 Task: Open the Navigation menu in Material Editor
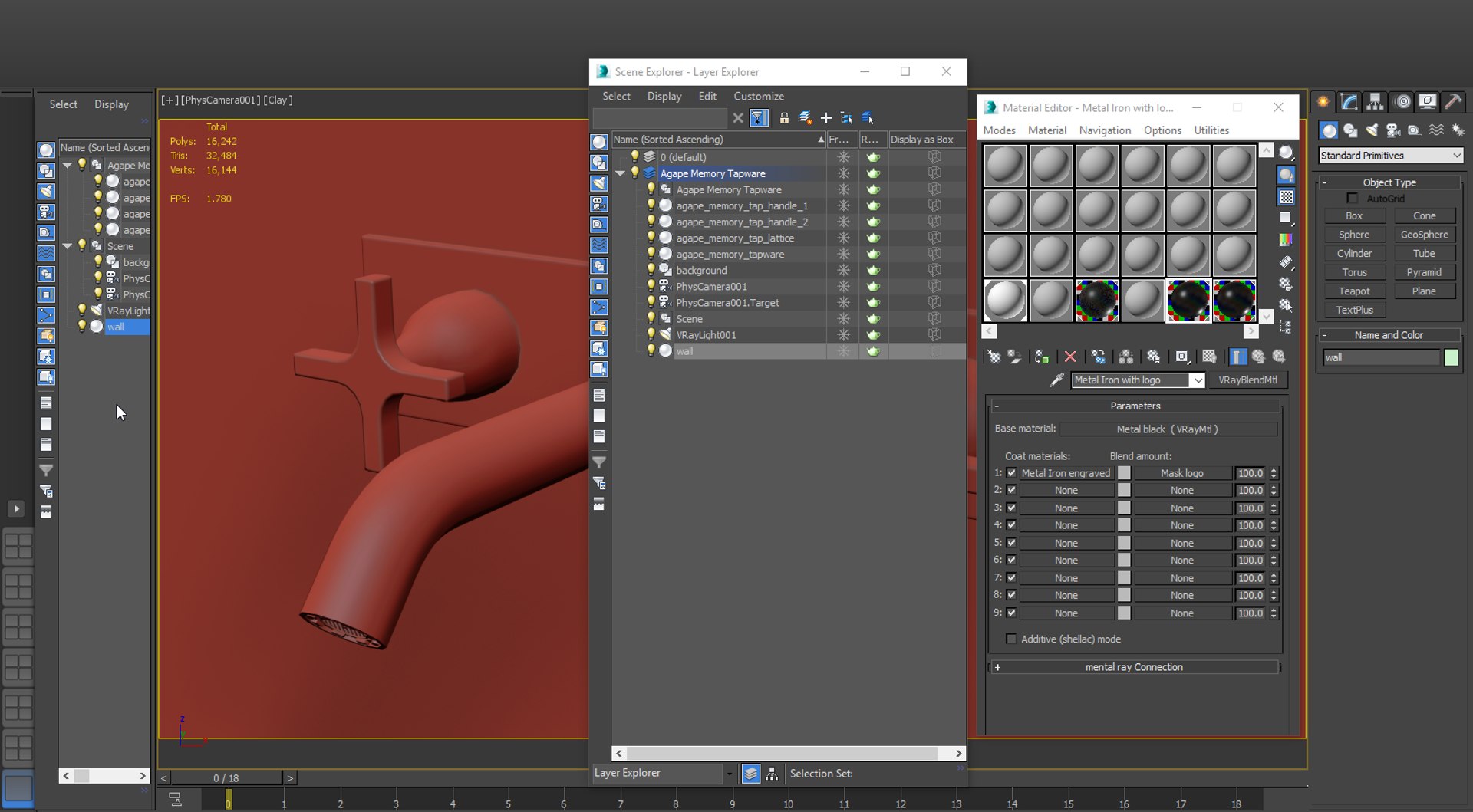coord(1105,130)
